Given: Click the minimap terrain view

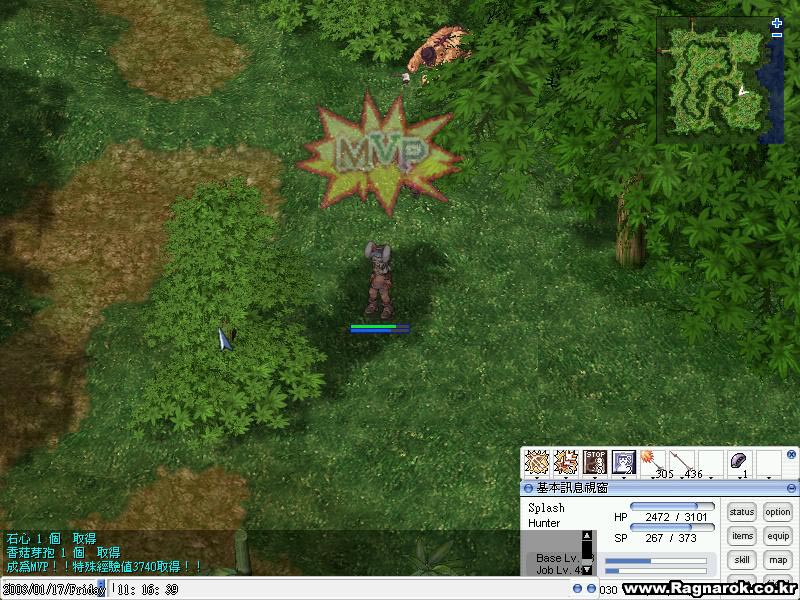Looking at the screenshot, I should coord(720,80).
